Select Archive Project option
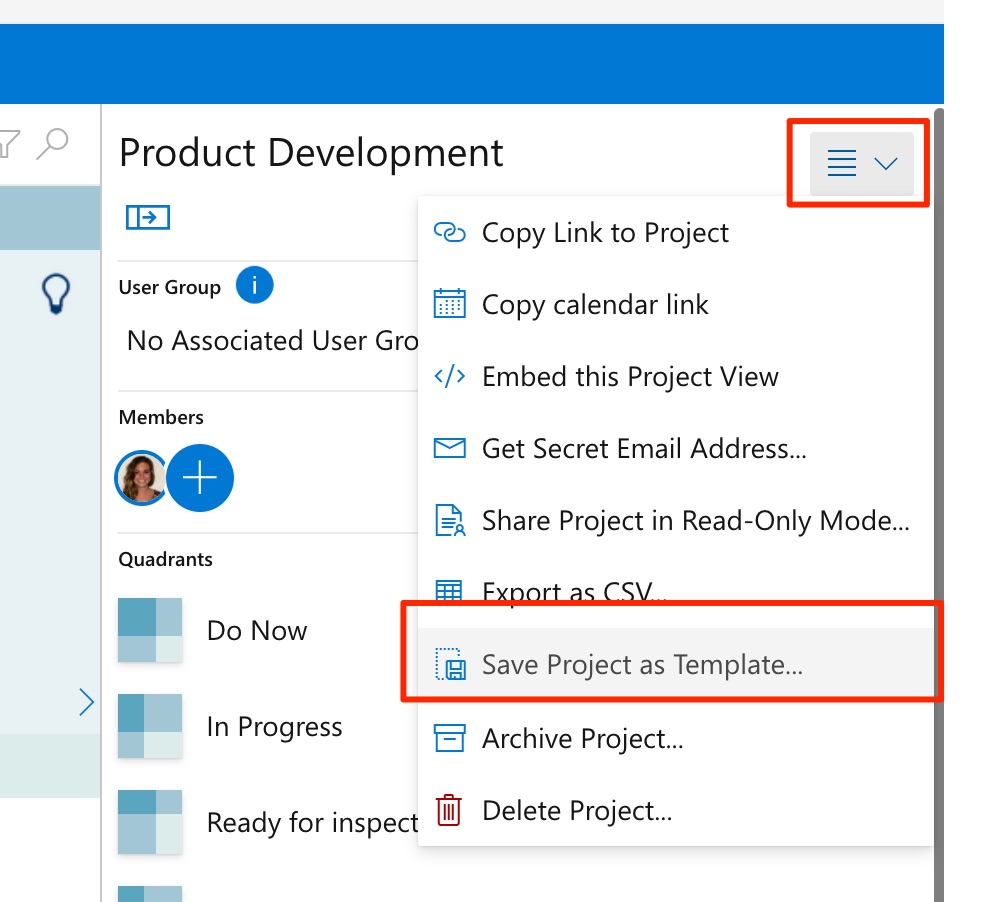986x902 pixels. [x=582, y=739]
